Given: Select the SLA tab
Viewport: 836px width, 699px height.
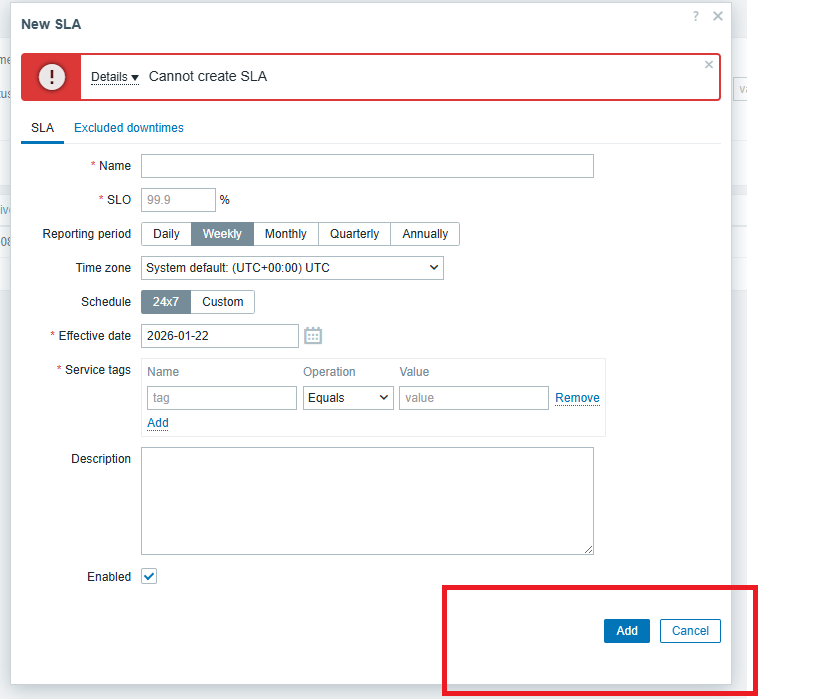Looking at the screenshot, I should pyautogui.click(x=42, y=128).
